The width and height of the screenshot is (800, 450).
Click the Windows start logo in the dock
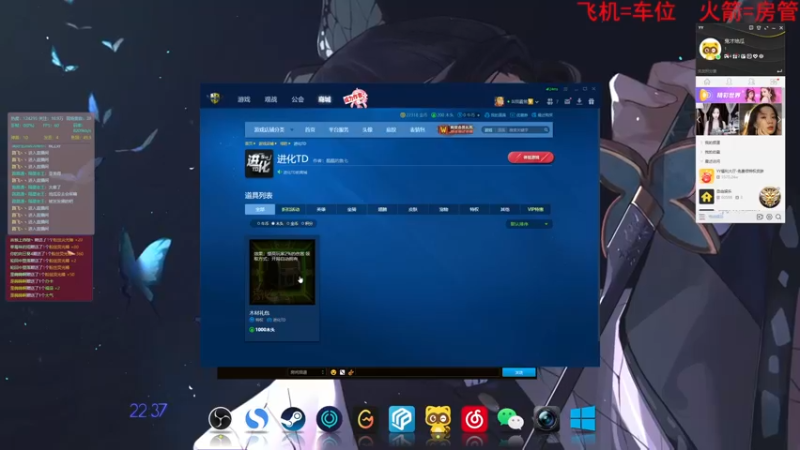(583, 419)
